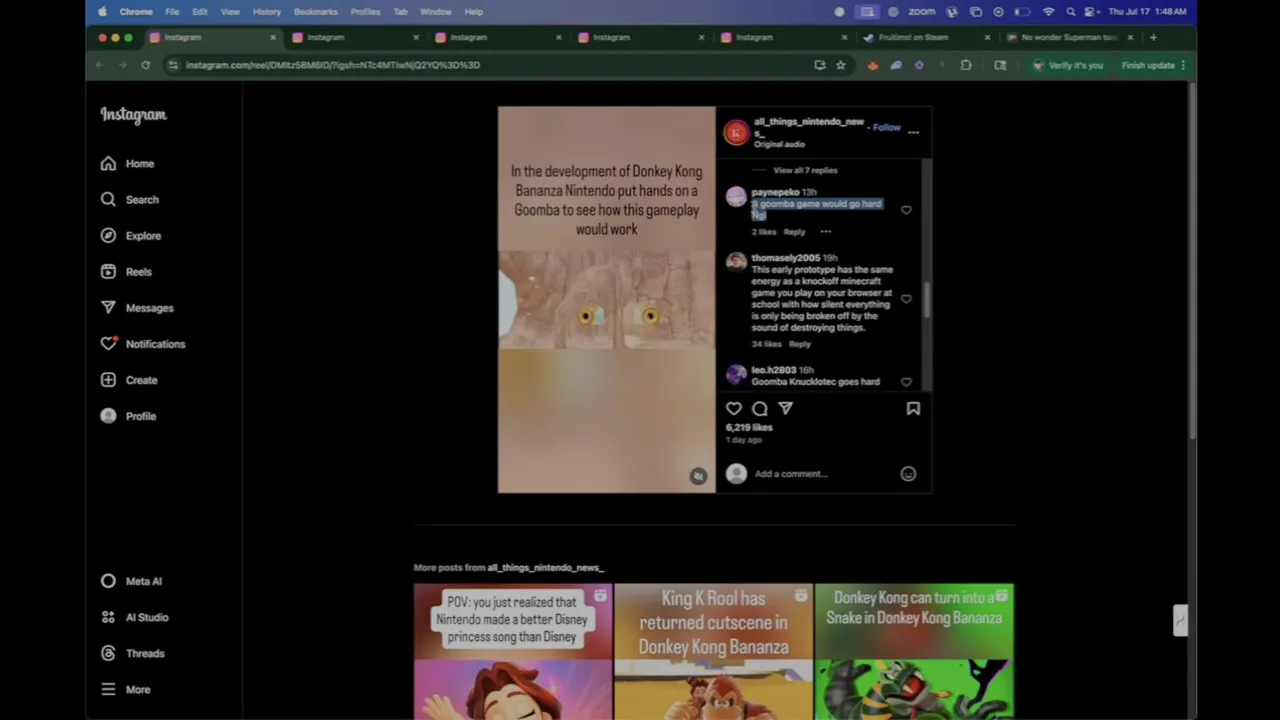This screenshot has height=720, width=1280.
Task: Open all_things_nintendo_news_ profile avatar
Action: click(736, 132)
